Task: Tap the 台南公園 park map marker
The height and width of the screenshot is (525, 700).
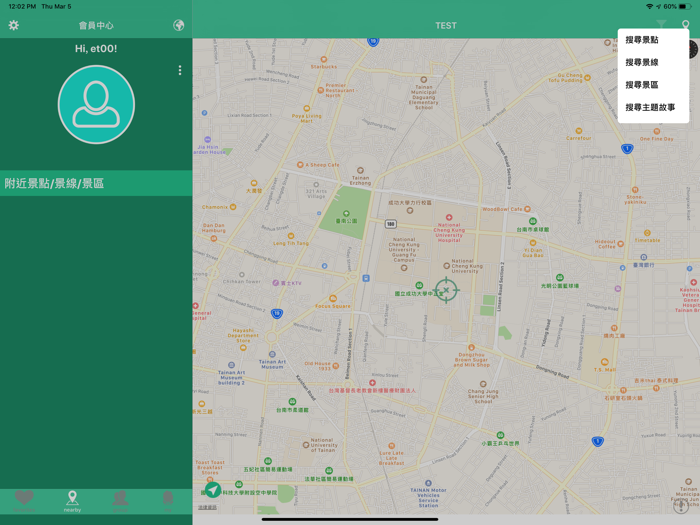Action: [x=345, y=212]
